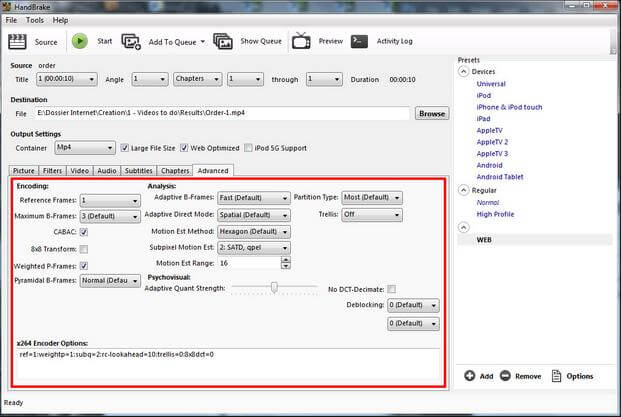Disable the CABAC checkbox
This screenshot has height=417, width=621.
(x=84, y=232)
